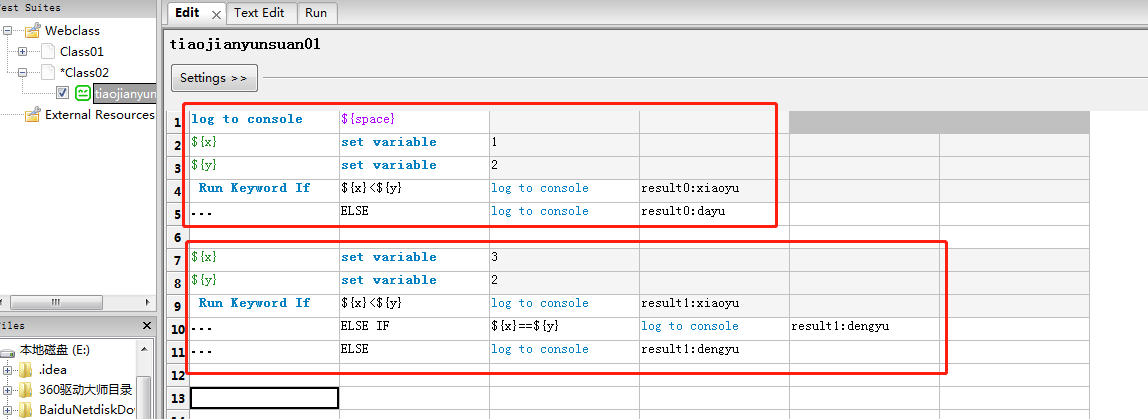
Task: Select the tiaojianyunsuan test case item
Action: 125,94
